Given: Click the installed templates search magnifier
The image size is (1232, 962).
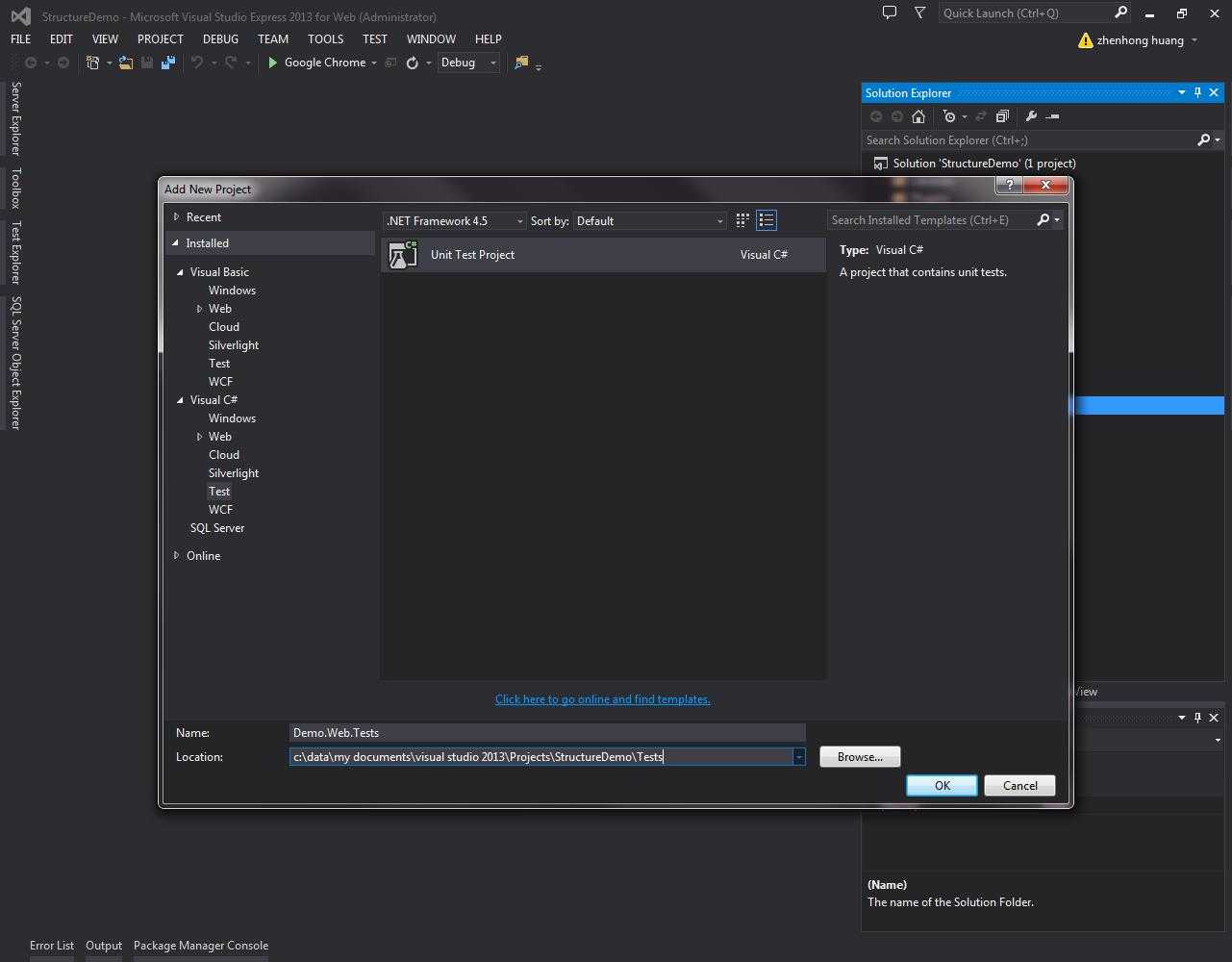Looking at the screenshot, I should pos(1043,220).
